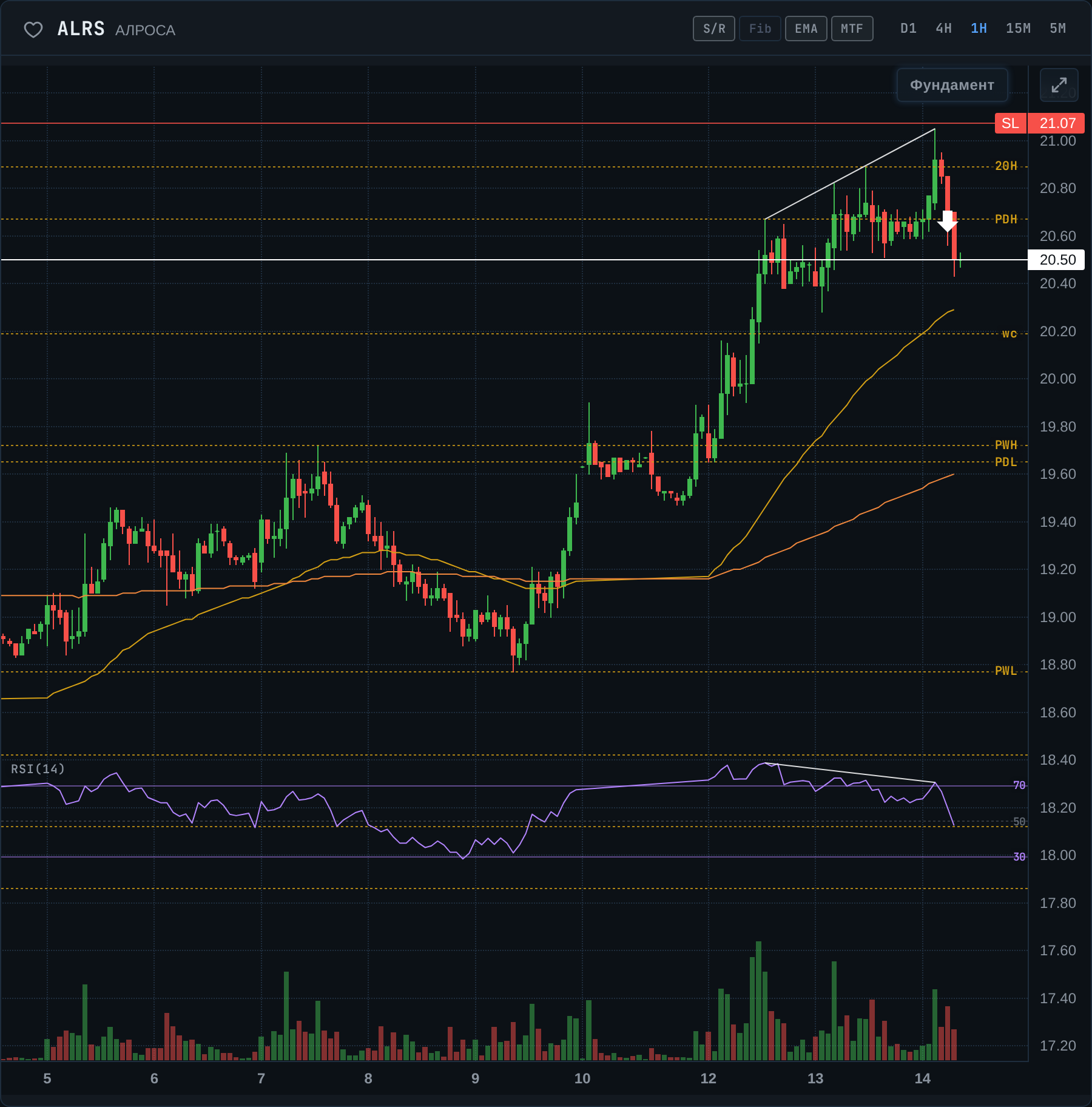Click the PDH level label
Screen dimensions: 1092x1107
[1006, 220]
